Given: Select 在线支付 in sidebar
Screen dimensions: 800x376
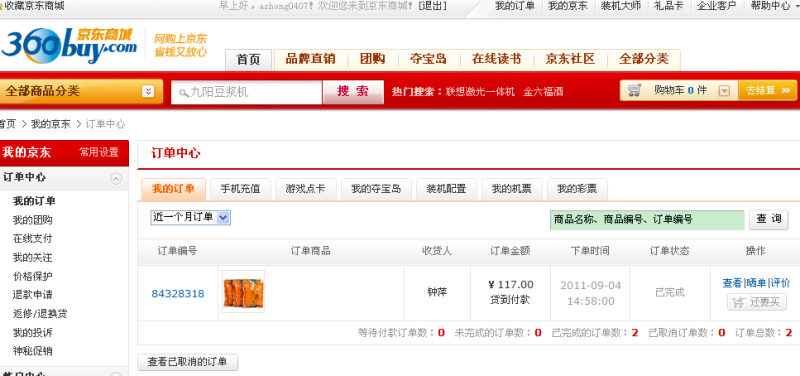Looking at the screenshot, I should [32, 238].
